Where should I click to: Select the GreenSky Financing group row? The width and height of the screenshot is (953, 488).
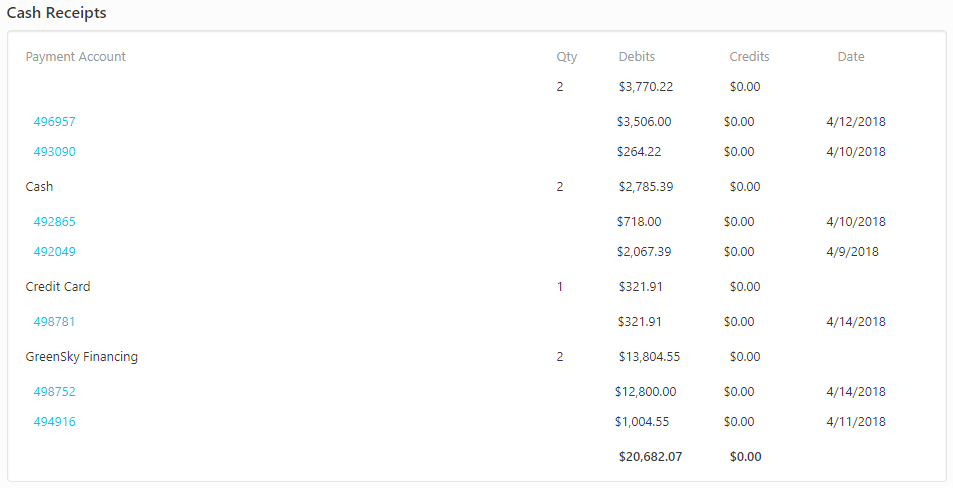[82, 357]
